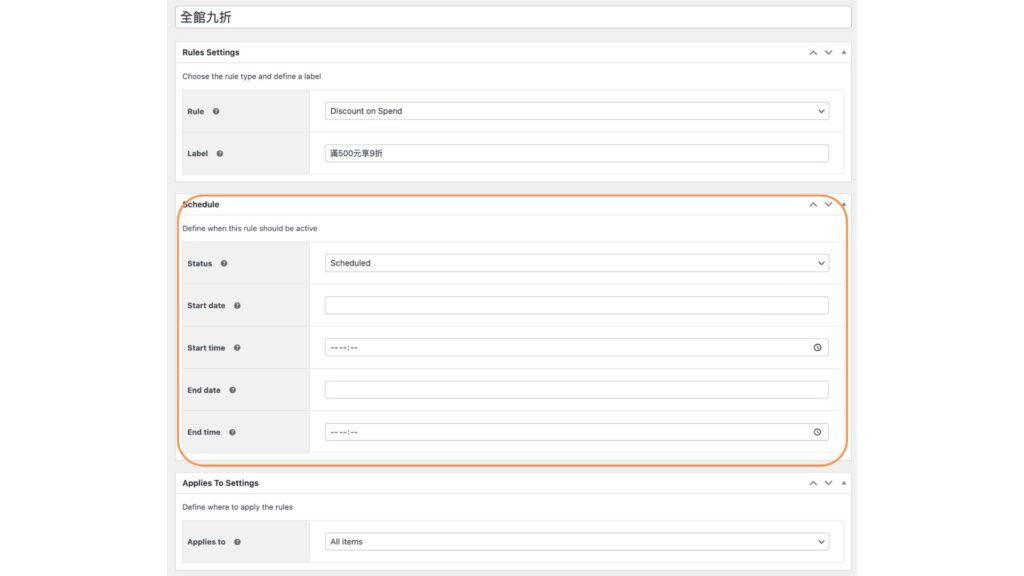The image size is (1024, 576).
Task: Click help icon beside Status
Action: (x=224, y=264)
